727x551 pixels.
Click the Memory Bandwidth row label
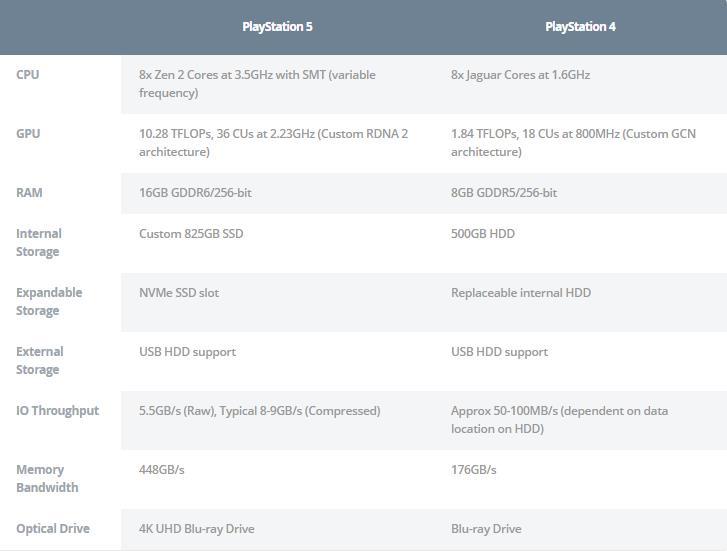[x=47, y=478]
